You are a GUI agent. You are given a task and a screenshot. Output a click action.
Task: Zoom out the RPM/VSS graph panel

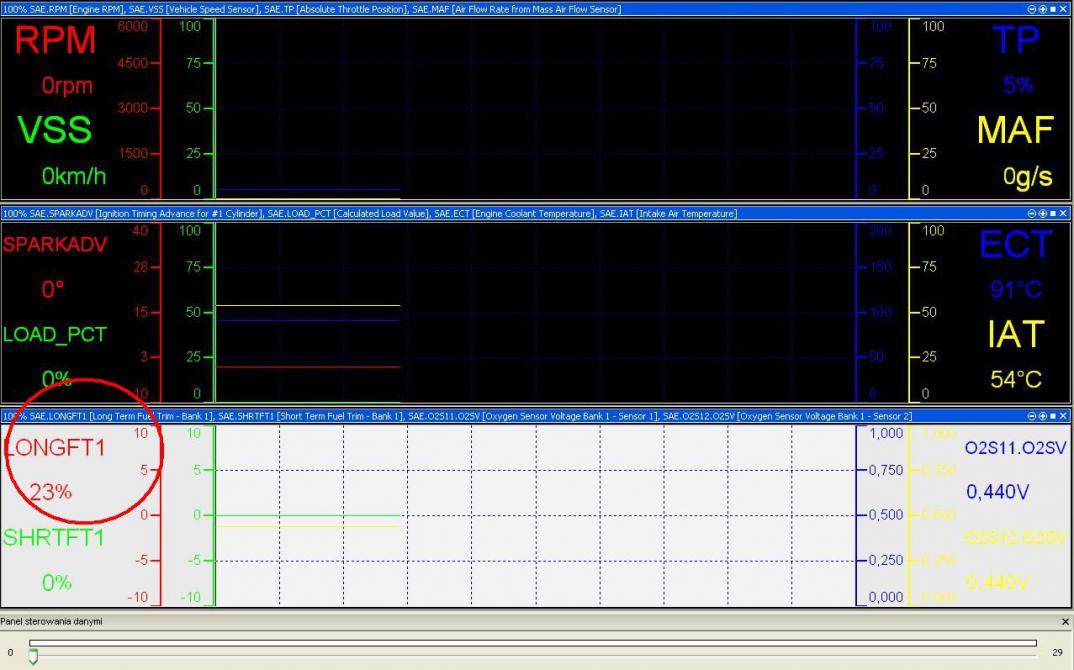[1032, 9]
